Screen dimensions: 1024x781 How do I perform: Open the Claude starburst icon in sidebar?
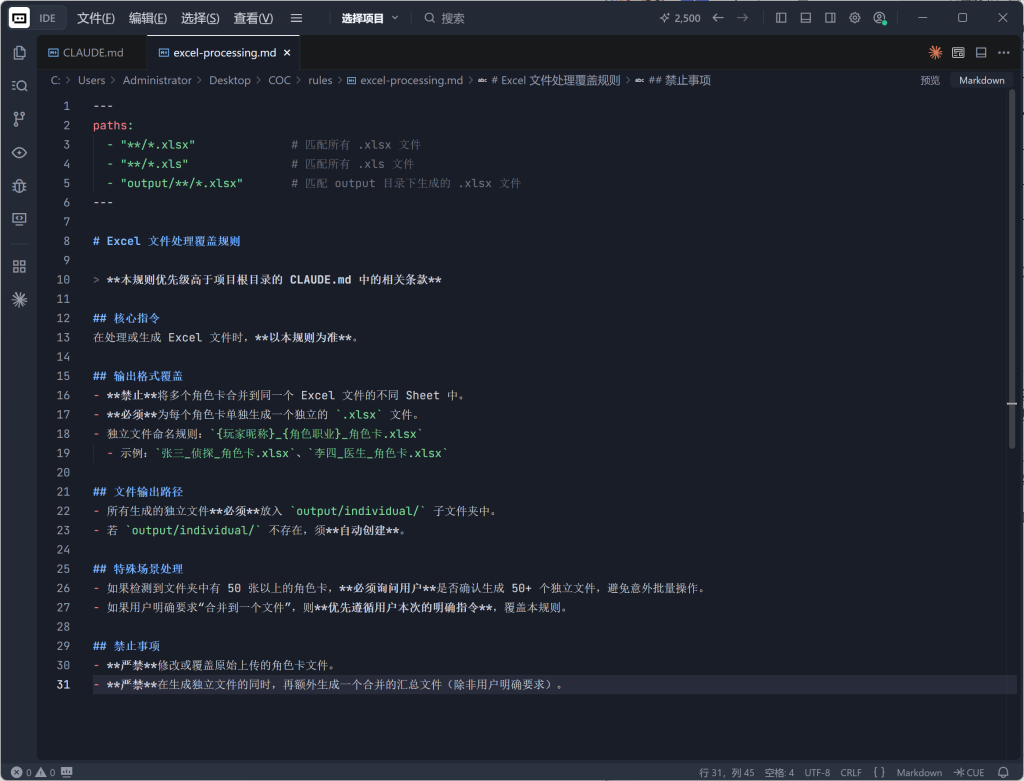click(x=20, y=300)
